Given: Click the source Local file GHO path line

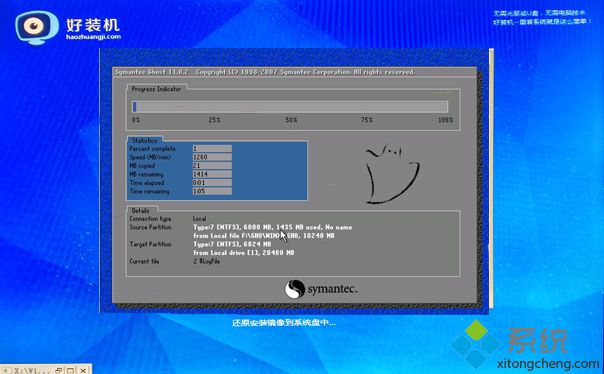Looking at the screenshot, I should [x=264, y=236].
